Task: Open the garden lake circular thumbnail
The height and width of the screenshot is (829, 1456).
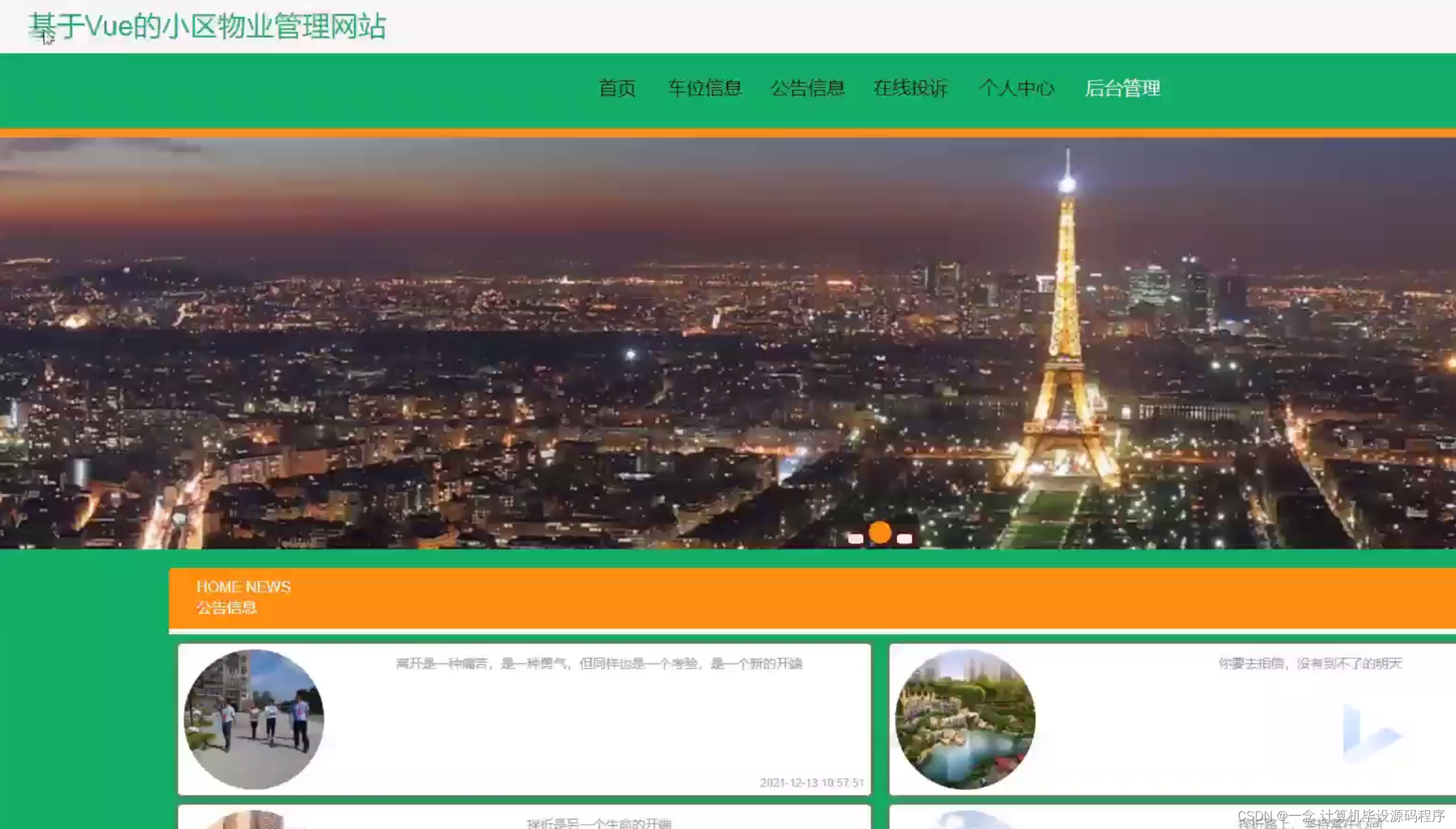Action: [x=965, y=719]
